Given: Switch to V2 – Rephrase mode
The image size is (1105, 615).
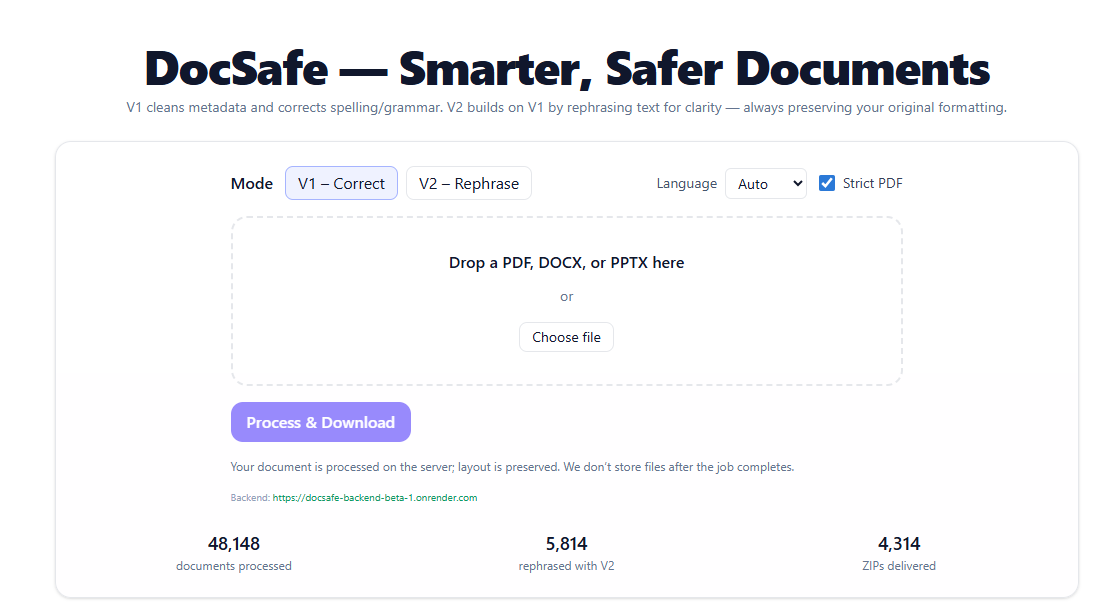Looking at the screenshot, I should [x=468, y=183].
